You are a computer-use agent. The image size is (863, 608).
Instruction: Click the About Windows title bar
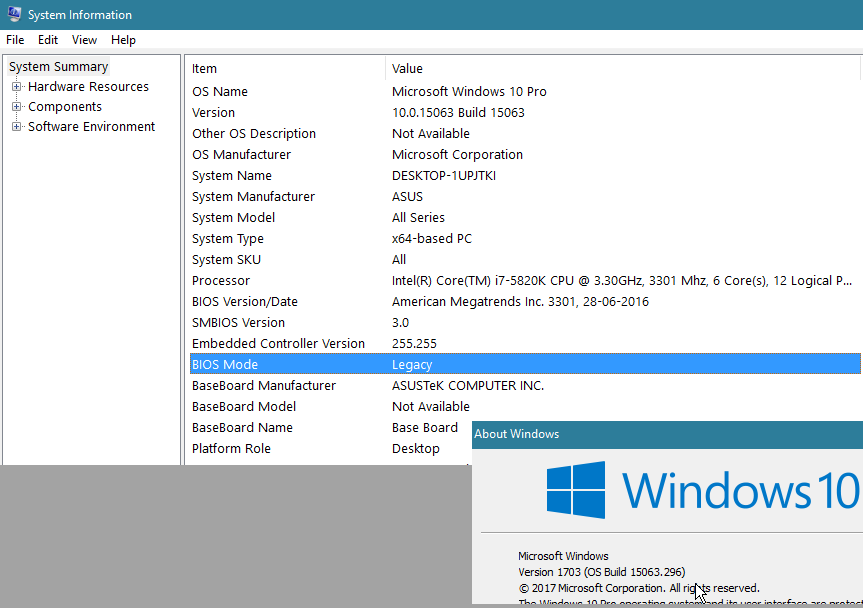pos(667,434)
